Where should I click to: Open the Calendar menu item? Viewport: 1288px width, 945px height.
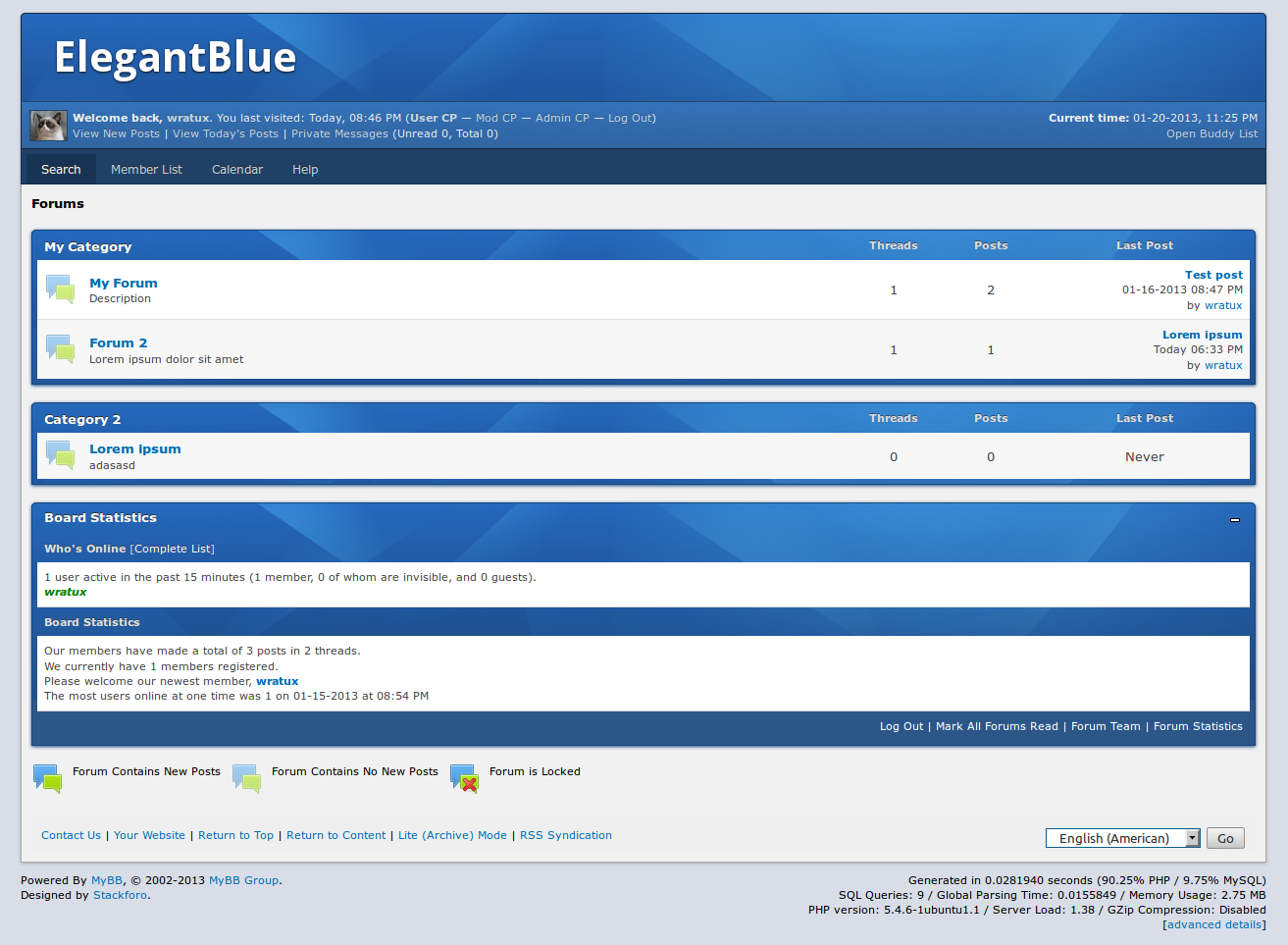click(x=237, y=170)
